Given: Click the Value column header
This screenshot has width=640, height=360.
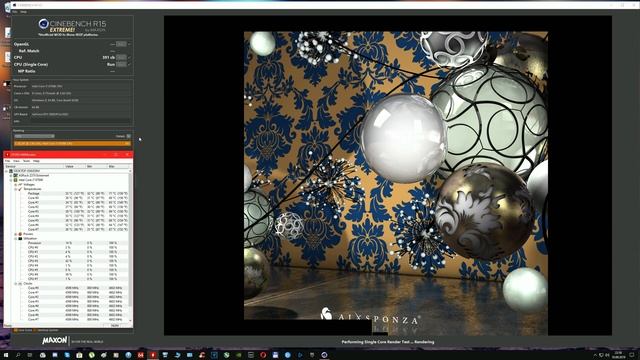Looking at the screenshot, I should pyautogui.click(x=75, y=167).
